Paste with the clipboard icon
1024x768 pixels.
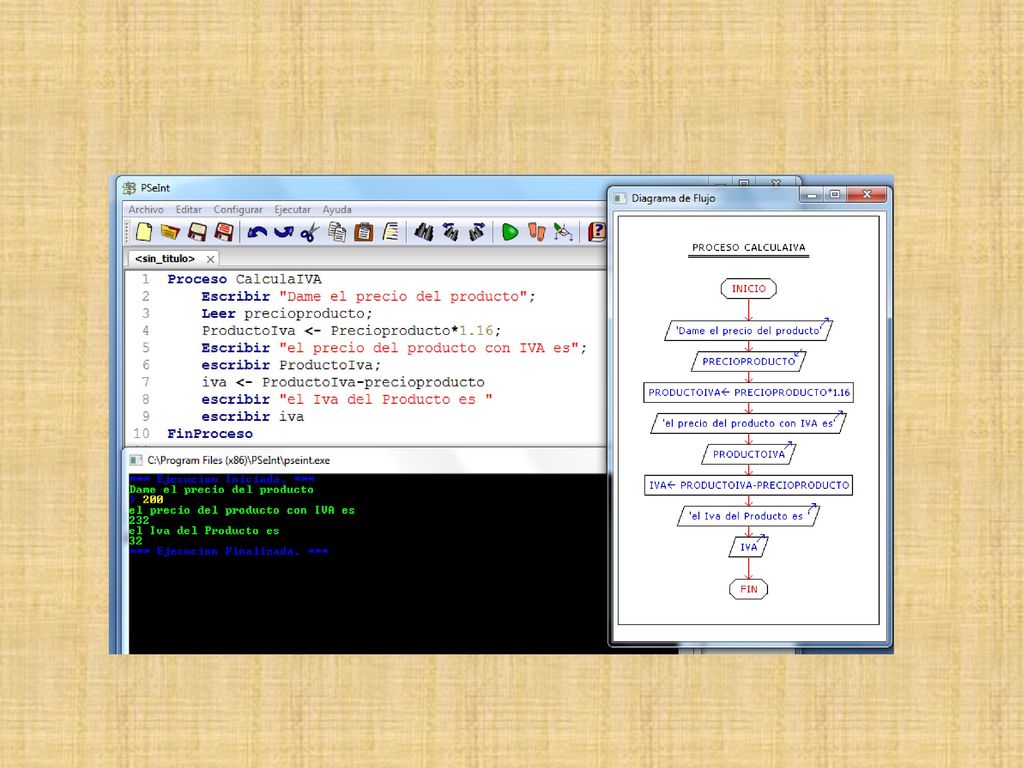pos(364,232)
